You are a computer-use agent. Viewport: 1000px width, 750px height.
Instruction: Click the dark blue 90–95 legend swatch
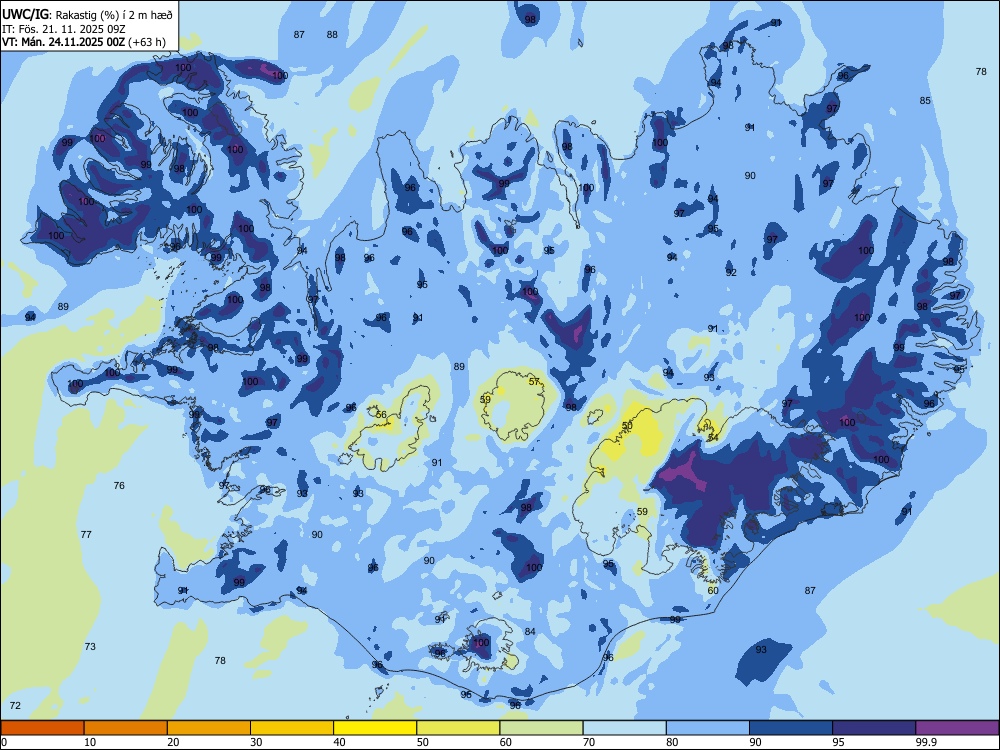pyautogui.click(x=791, y=728)
